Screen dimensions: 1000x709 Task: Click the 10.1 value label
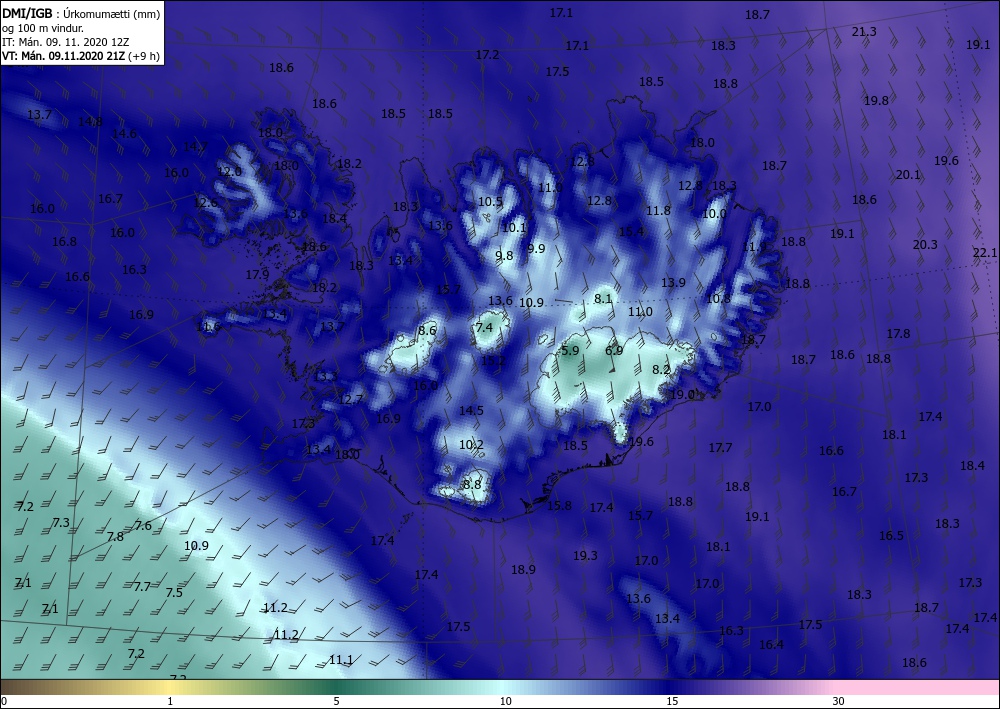(513, 228)
